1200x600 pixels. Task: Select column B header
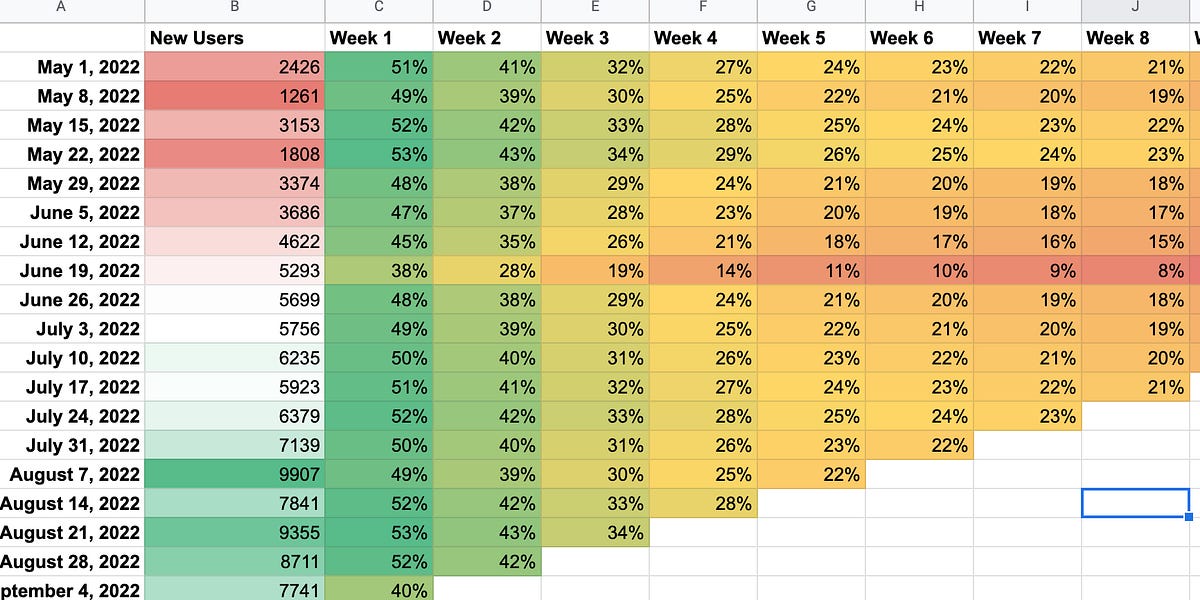(x=235, y=9)
